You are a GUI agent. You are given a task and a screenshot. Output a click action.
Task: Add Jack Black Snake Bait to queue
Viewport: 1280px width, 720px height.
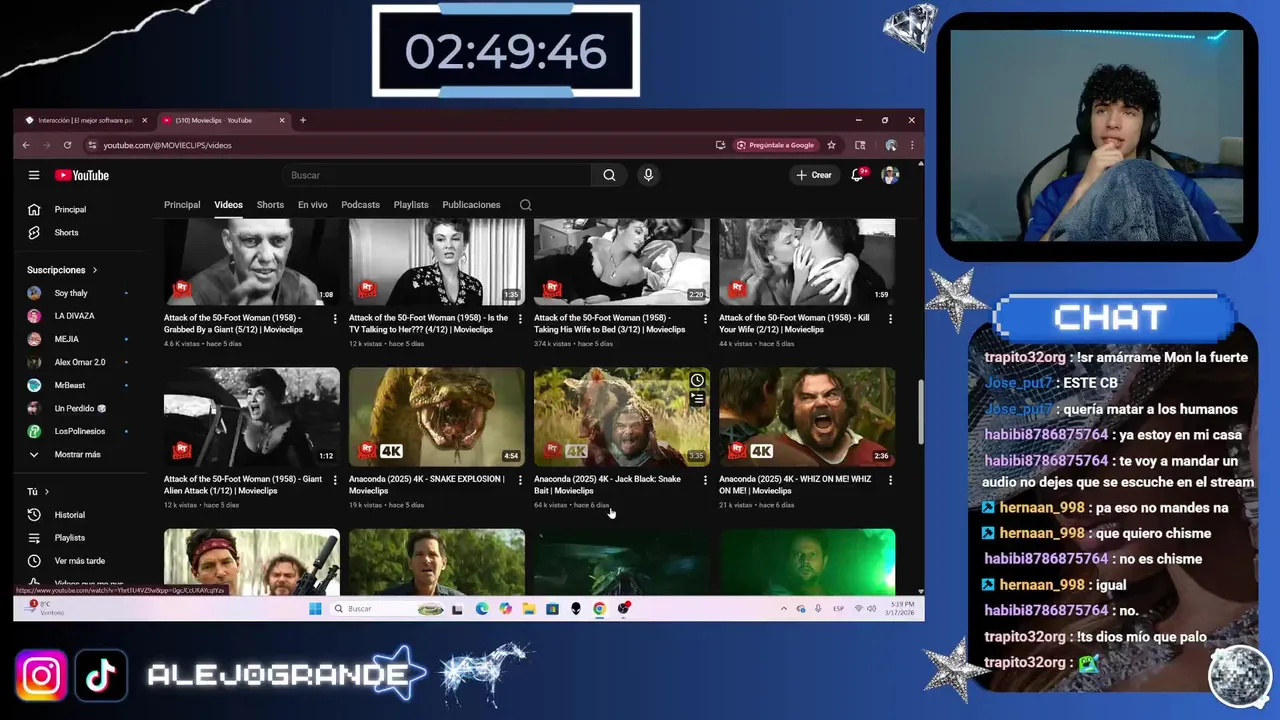697,399
